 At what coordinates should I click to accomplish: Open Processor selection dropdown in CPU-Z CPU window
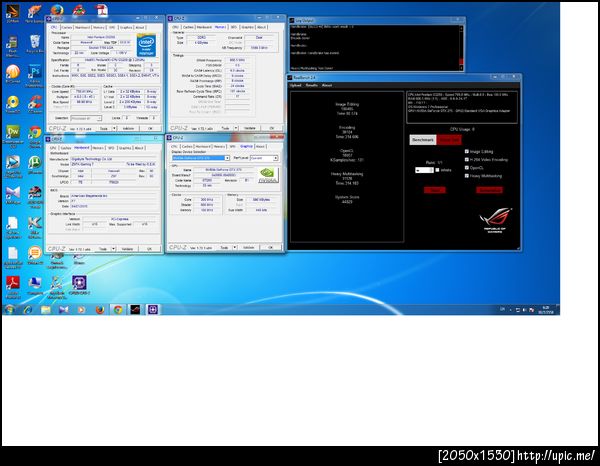click(x=86, y=118)
